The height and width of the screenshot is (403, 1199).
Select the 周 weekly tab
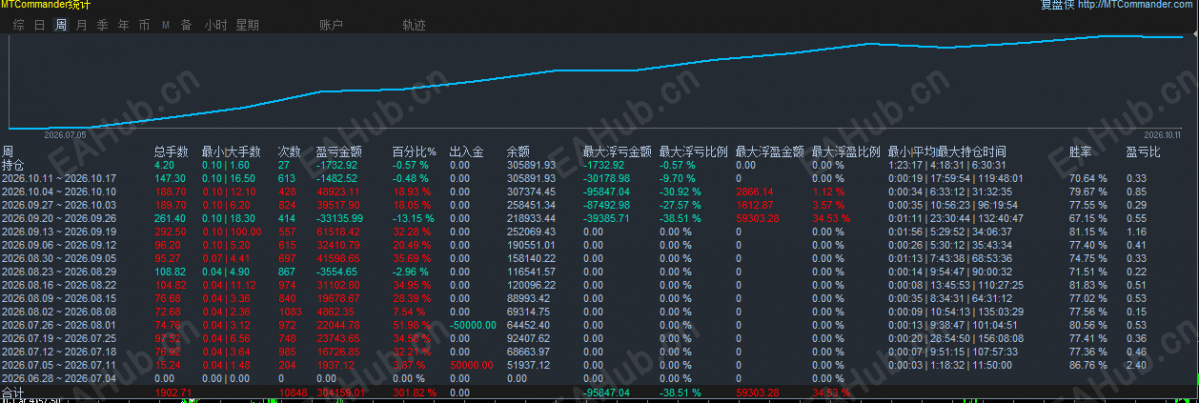click(x=60, y=25)
